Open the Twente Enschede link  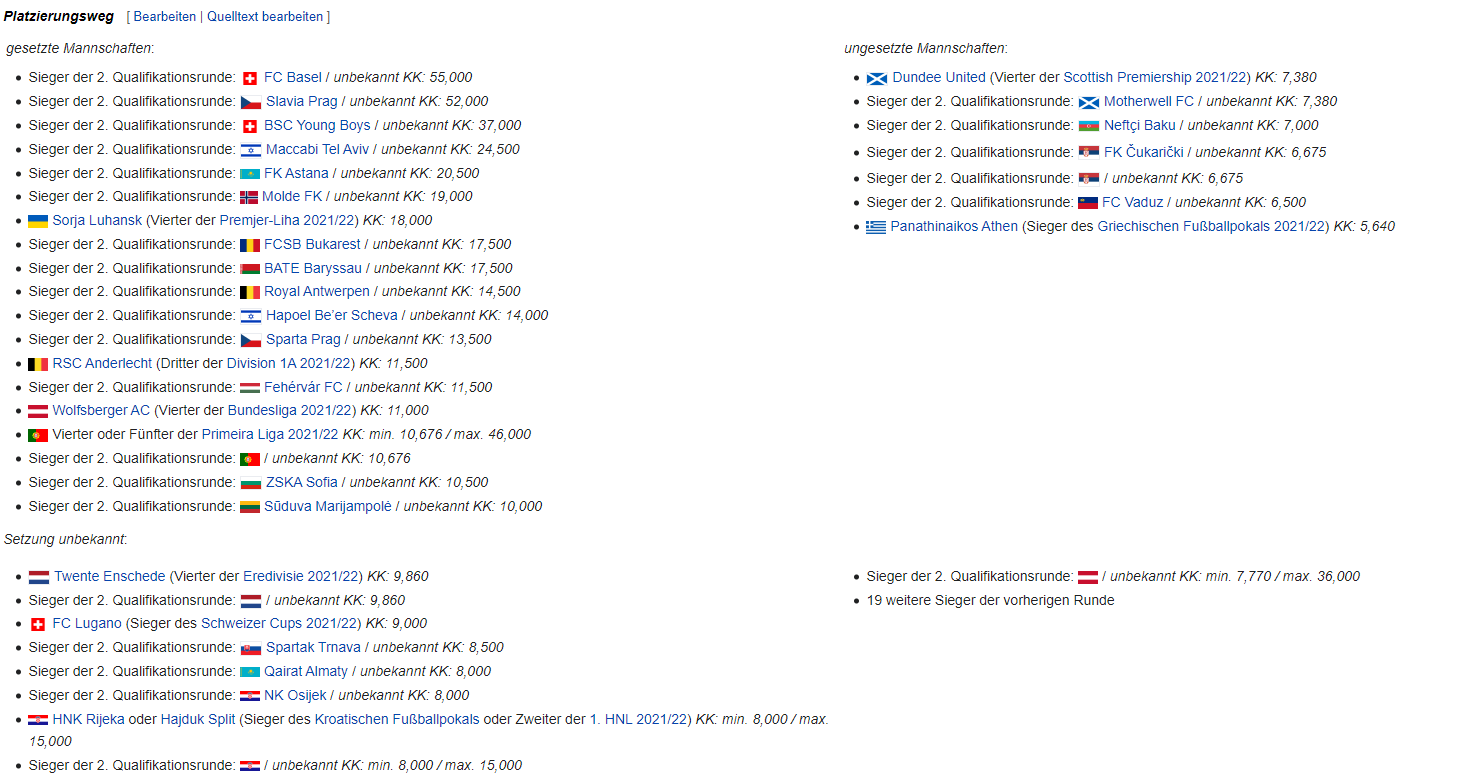pos(110,577)
